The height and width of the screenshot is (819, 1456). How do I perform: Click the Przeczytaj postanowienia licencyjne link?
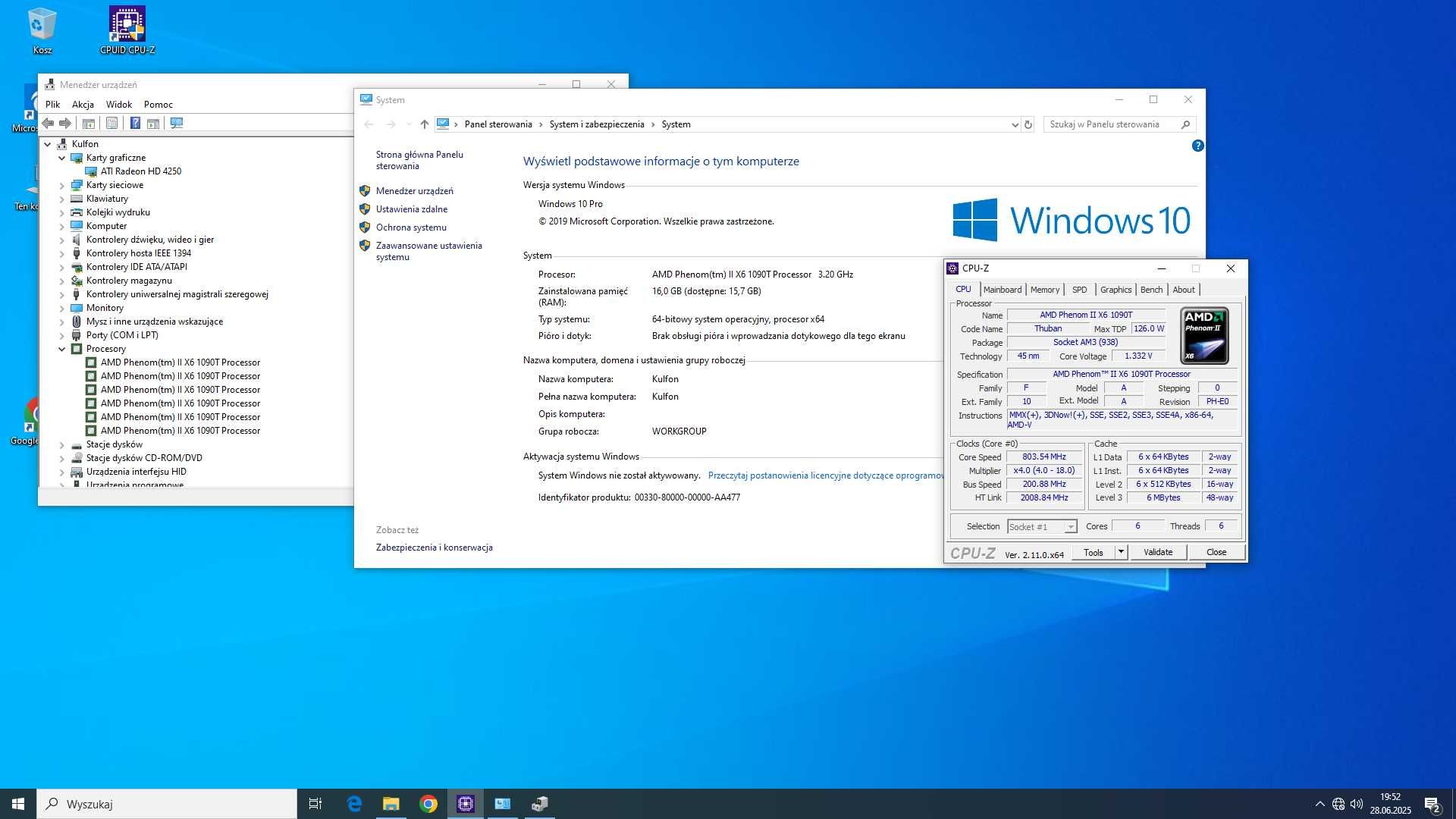825,475
